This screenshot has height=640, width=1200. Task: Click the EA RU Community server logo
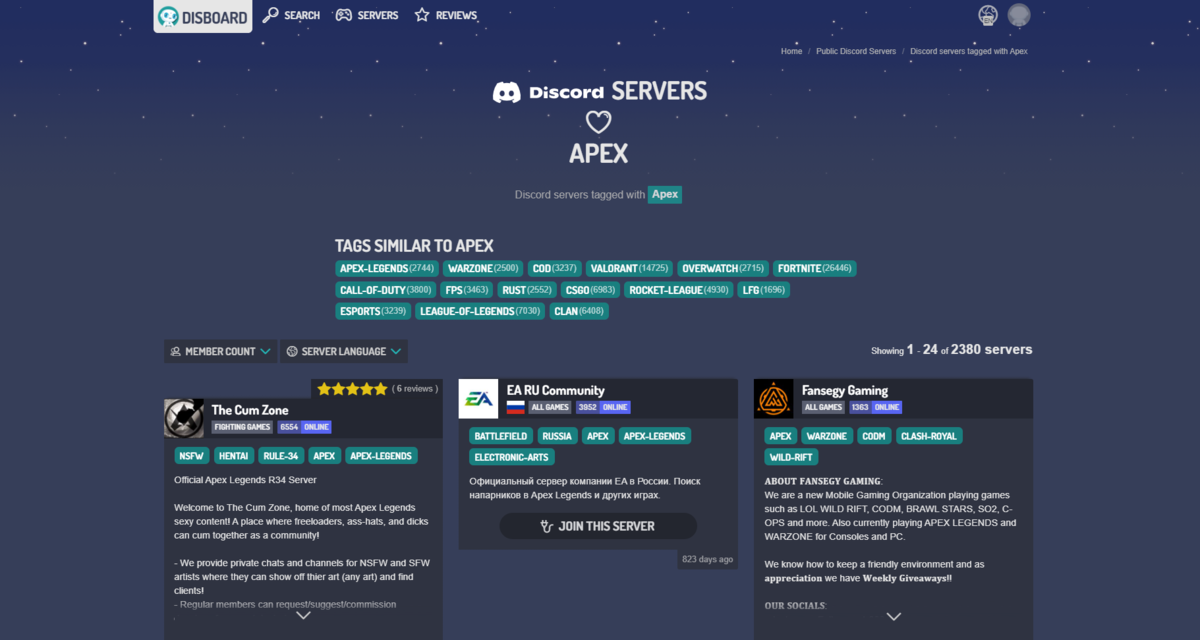pos(478,399)
